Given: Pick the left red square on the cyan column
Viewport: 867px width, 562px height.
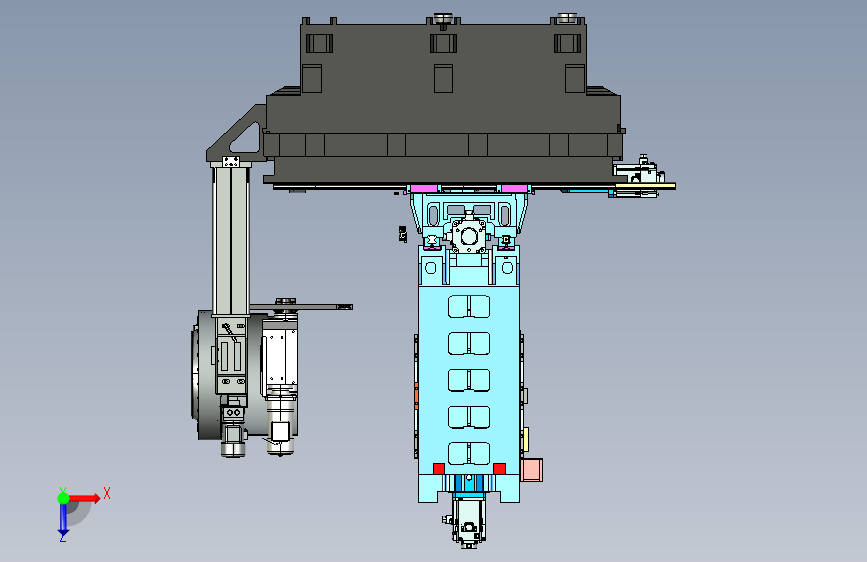Looking at the screenshot, I should pos(438,469).
